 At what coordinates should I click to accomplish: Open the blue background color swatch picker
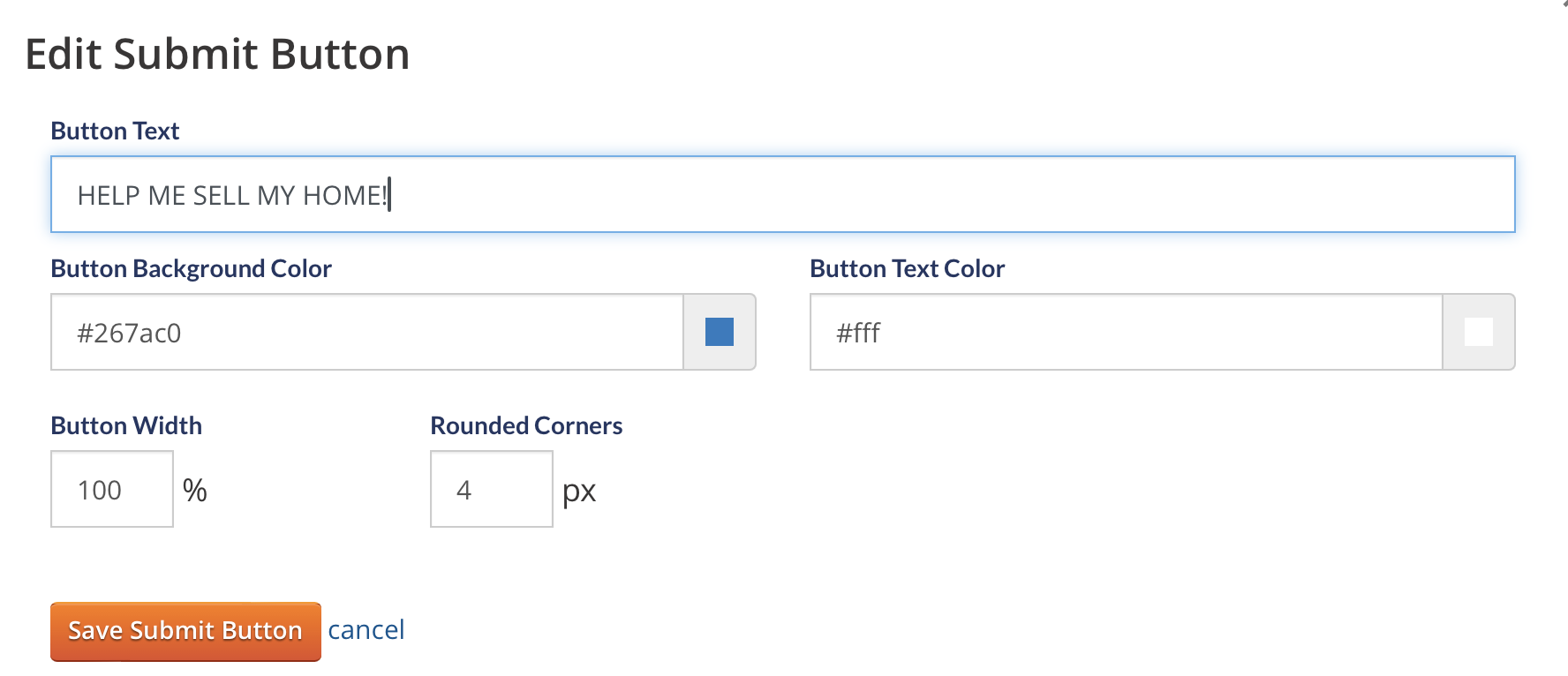point(719,332)
